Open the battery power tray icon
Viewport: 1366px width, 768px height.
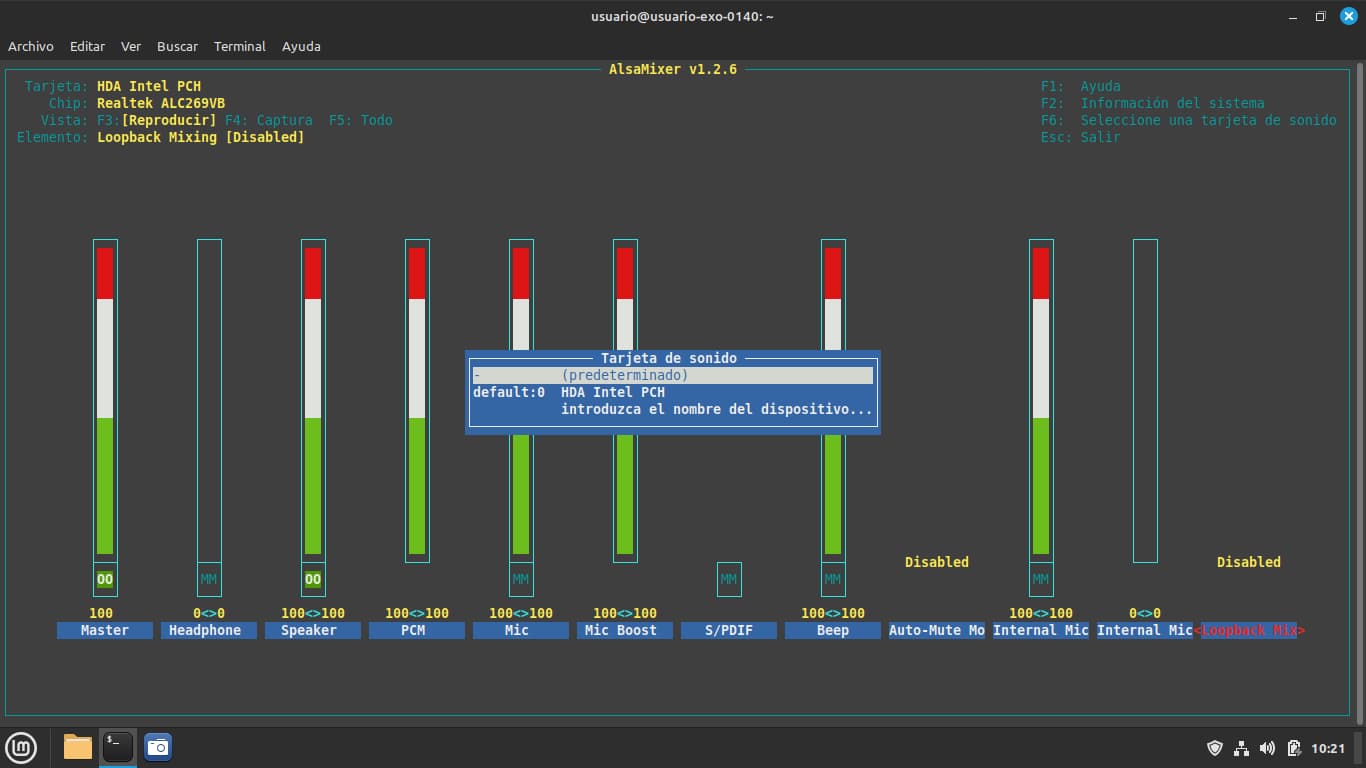(1294, 748)
